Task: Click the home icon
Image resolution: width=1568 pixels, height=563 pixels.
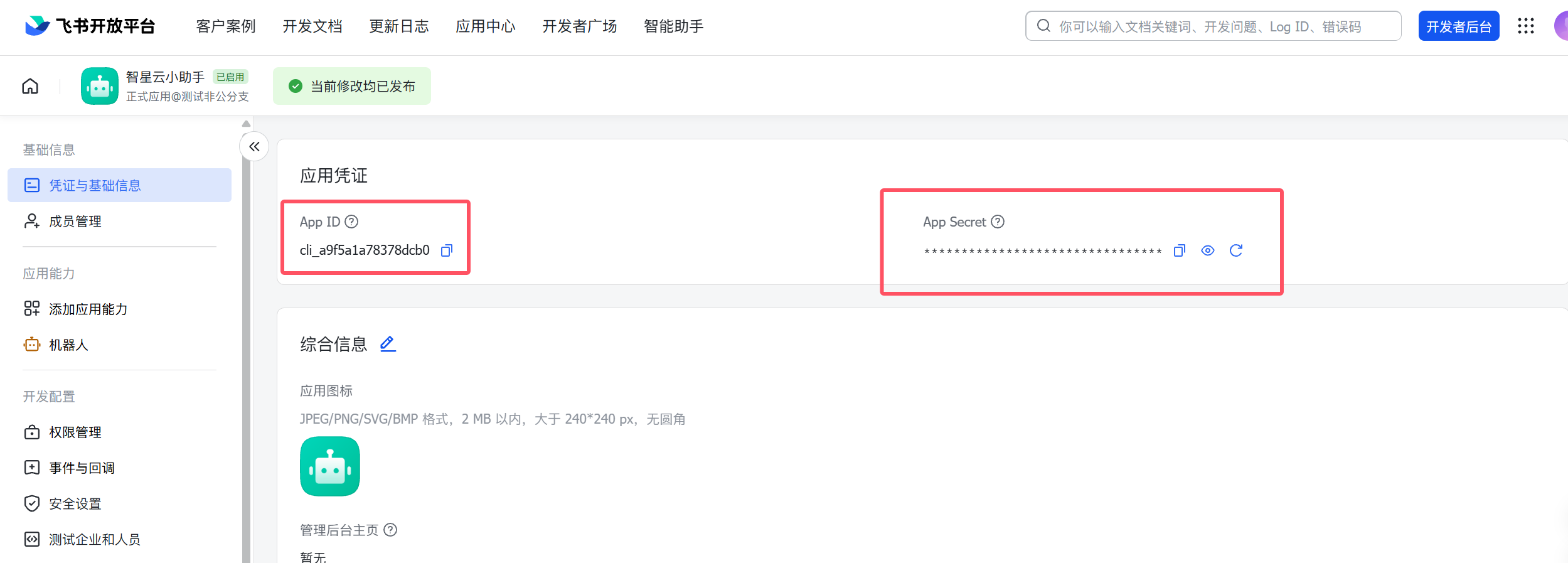Action: (30, 86)
